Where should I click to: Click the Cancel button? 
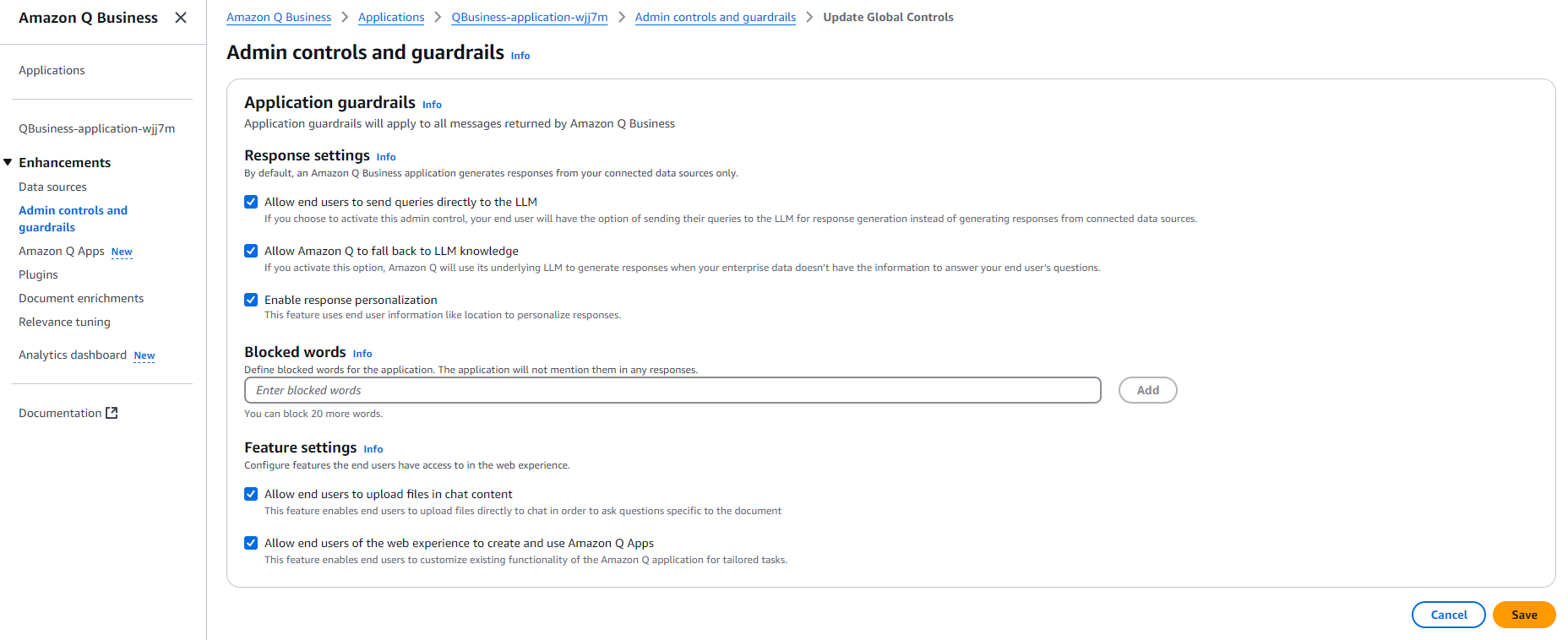tap(1448, 615)
